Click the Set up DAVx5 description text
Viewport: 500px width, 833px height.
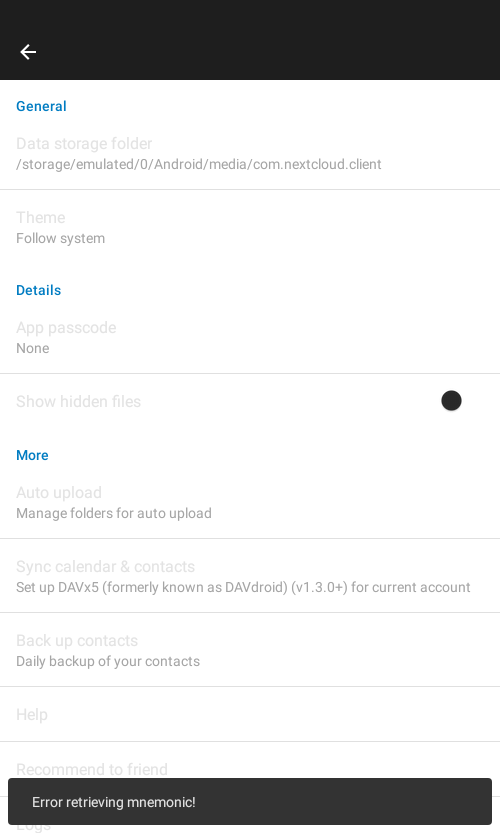[243, 587]
